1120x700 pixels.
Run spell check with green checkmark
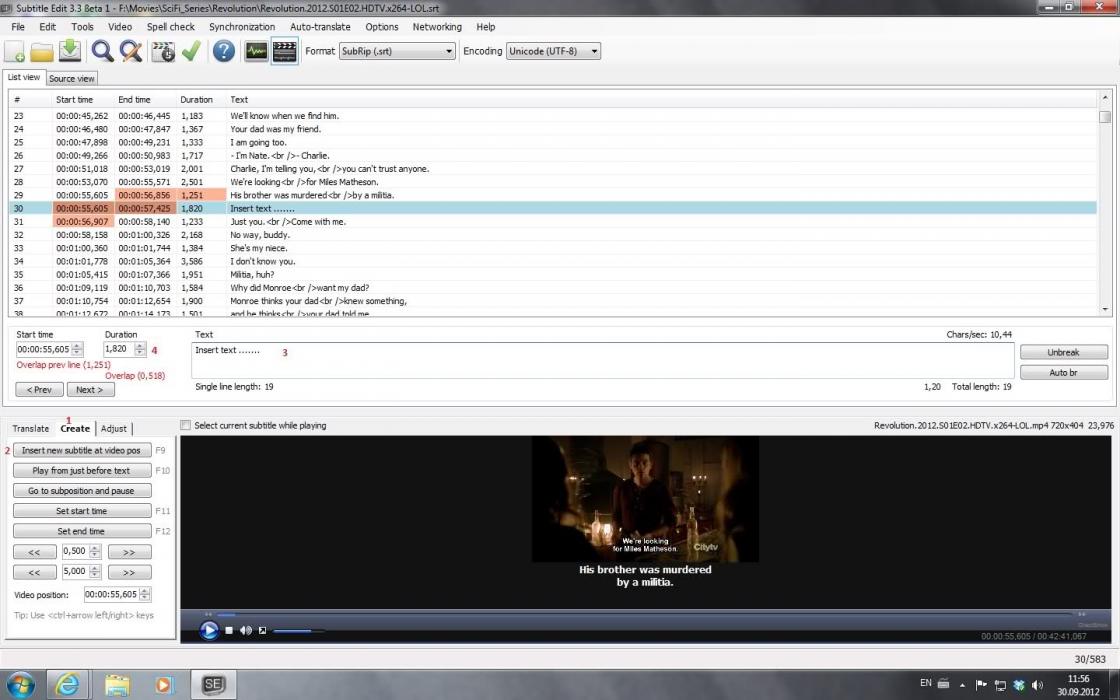tap(191, 51)
